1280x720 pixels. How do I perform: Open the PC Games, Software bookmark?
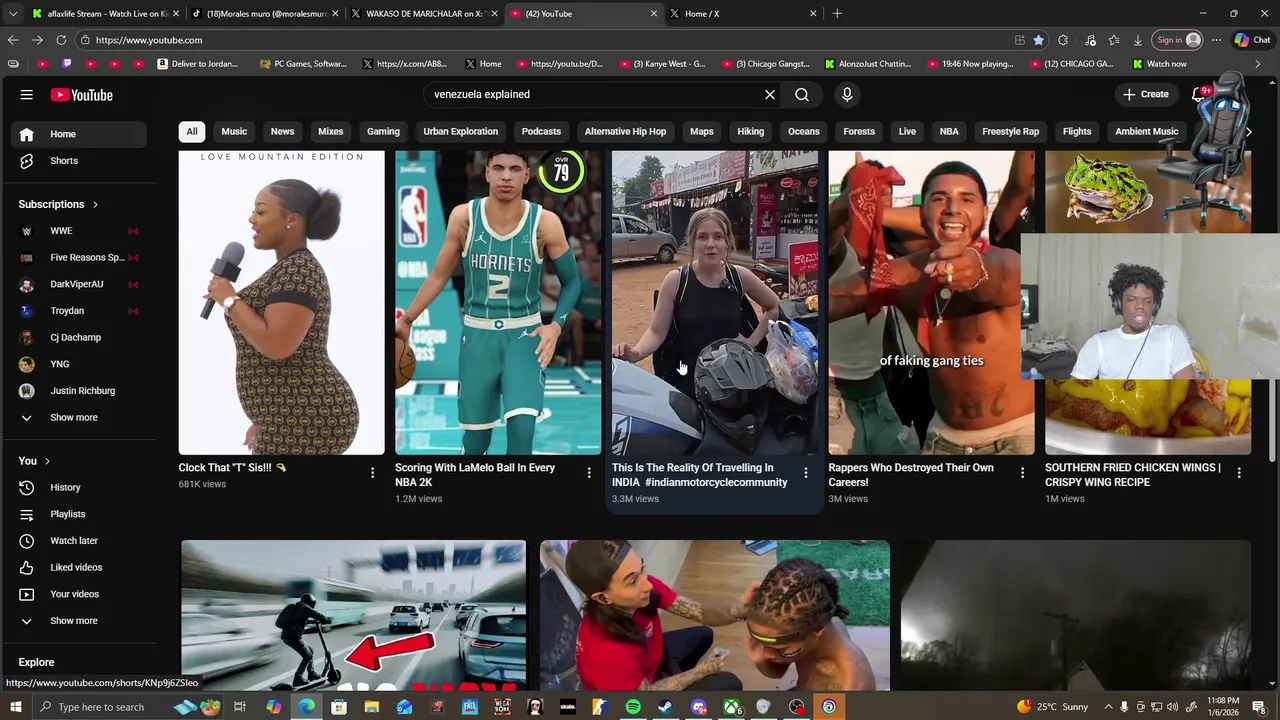click(302, 64)
